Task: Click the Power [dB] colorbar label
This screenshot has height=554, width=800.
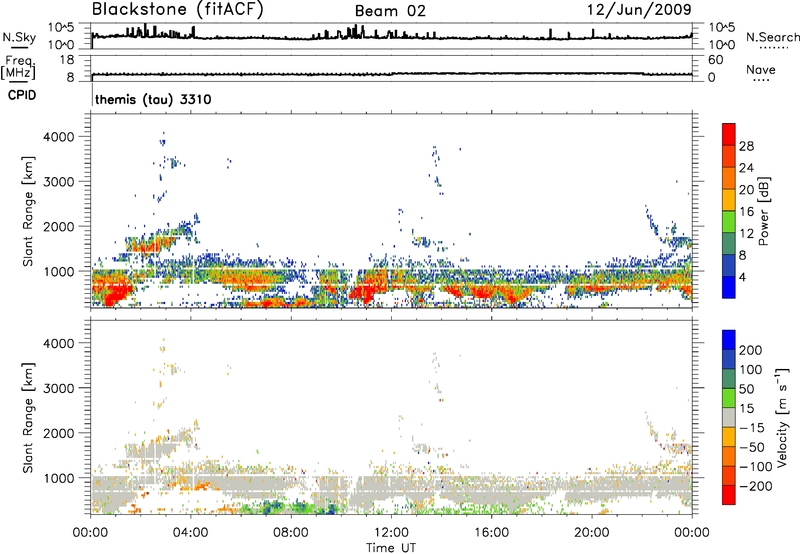Action: pos(763,212)
